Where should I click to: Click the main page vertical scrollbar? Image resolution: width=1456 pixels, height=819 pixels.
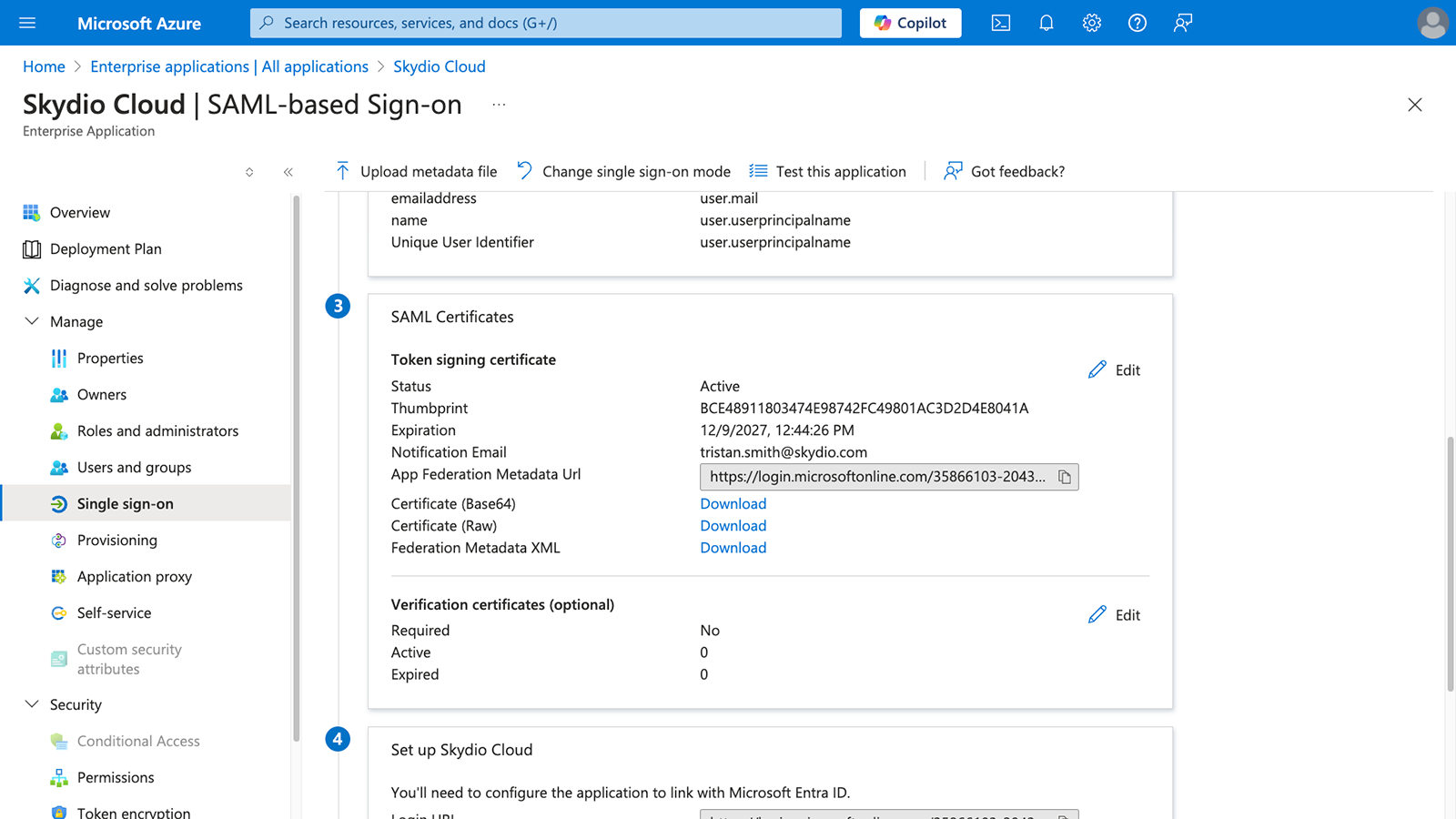[x=1451, y=564]
